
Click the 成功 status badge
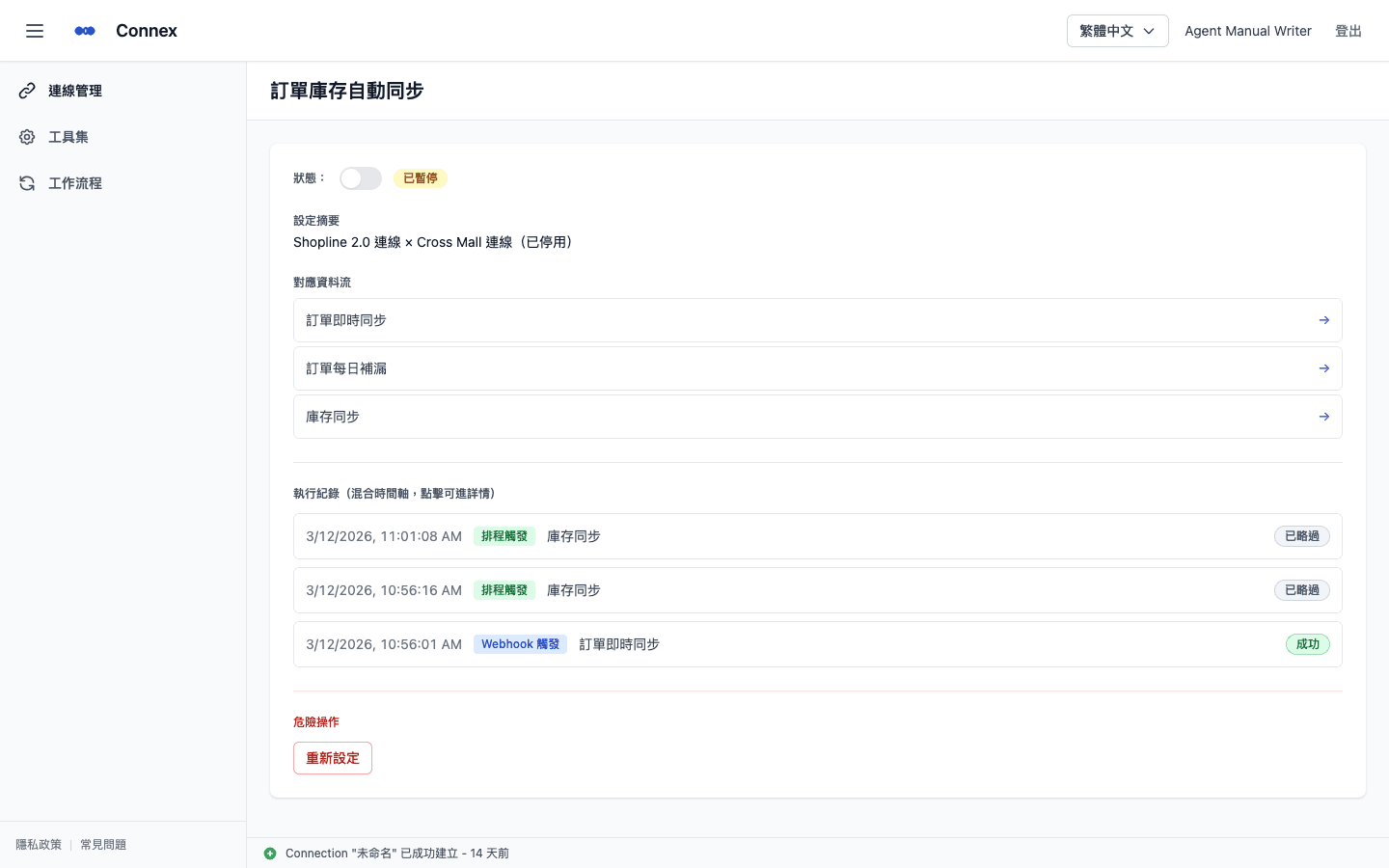[x=1308, y=644]
